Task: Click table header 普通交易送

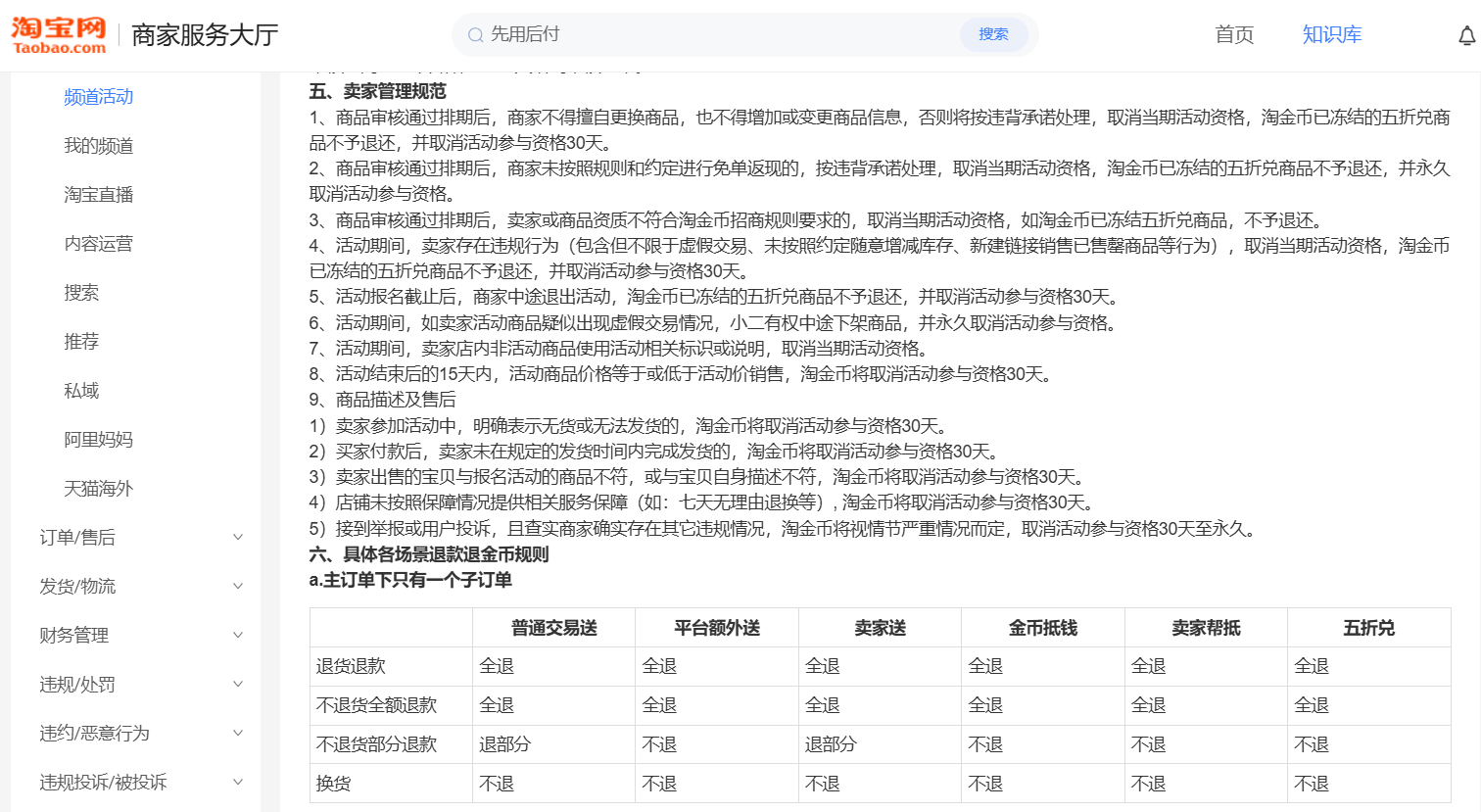Action: (554, 628)
